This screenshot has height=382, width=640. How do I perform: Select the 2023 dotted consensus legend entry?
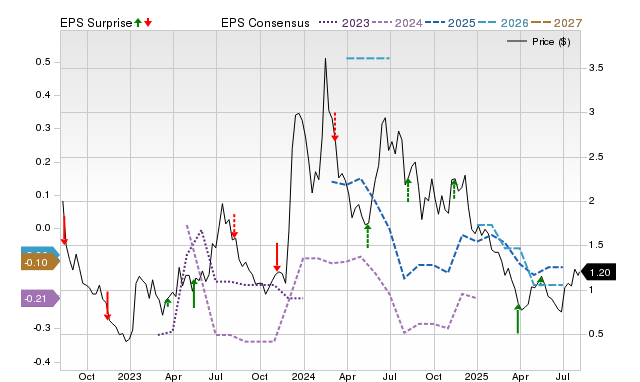coord(344,23)
